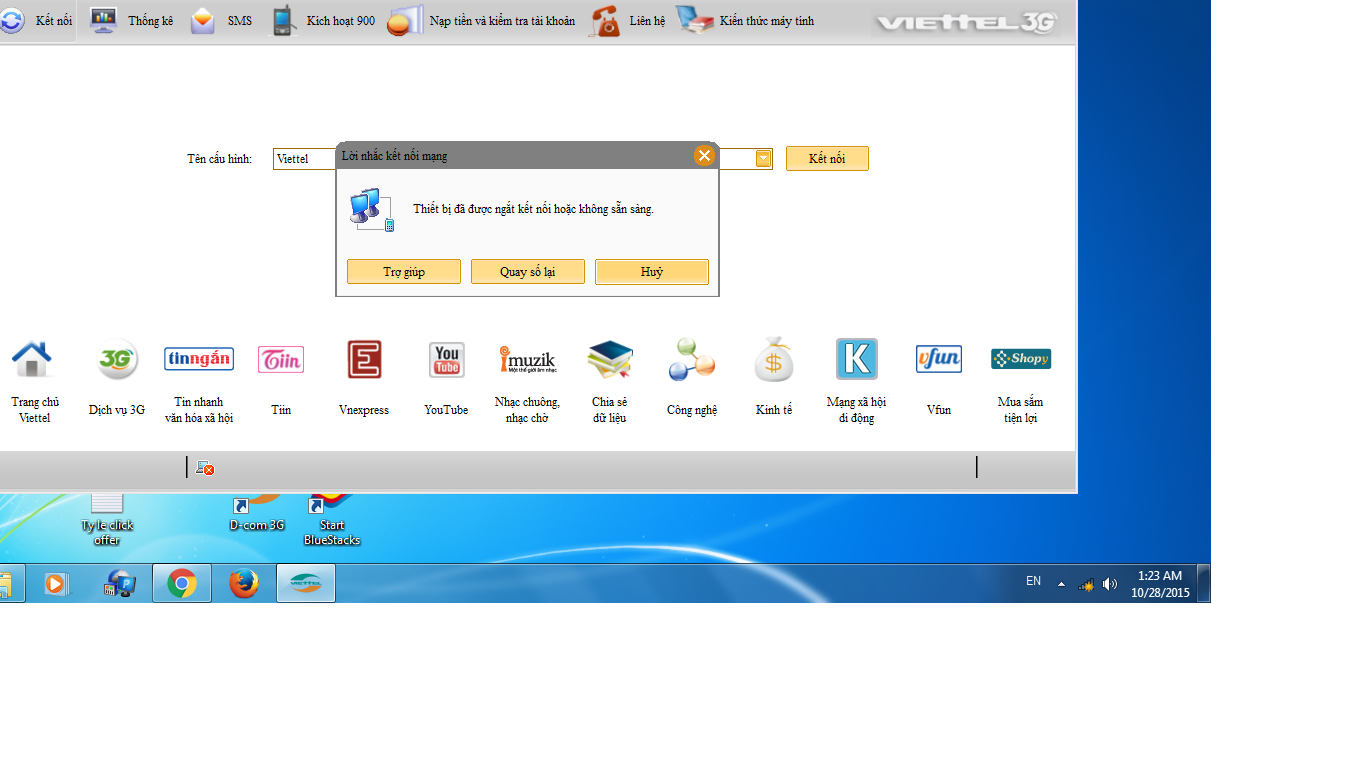The width and height of the screenshot is (1366, 768).
Task: Select the Start BlueStacks desktop shortcut
Action: pos(332,518)
